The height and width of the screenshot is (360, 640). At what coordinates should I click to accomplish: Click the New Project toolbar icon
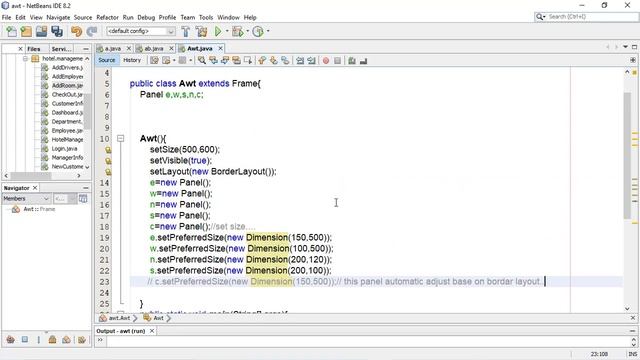26,31
